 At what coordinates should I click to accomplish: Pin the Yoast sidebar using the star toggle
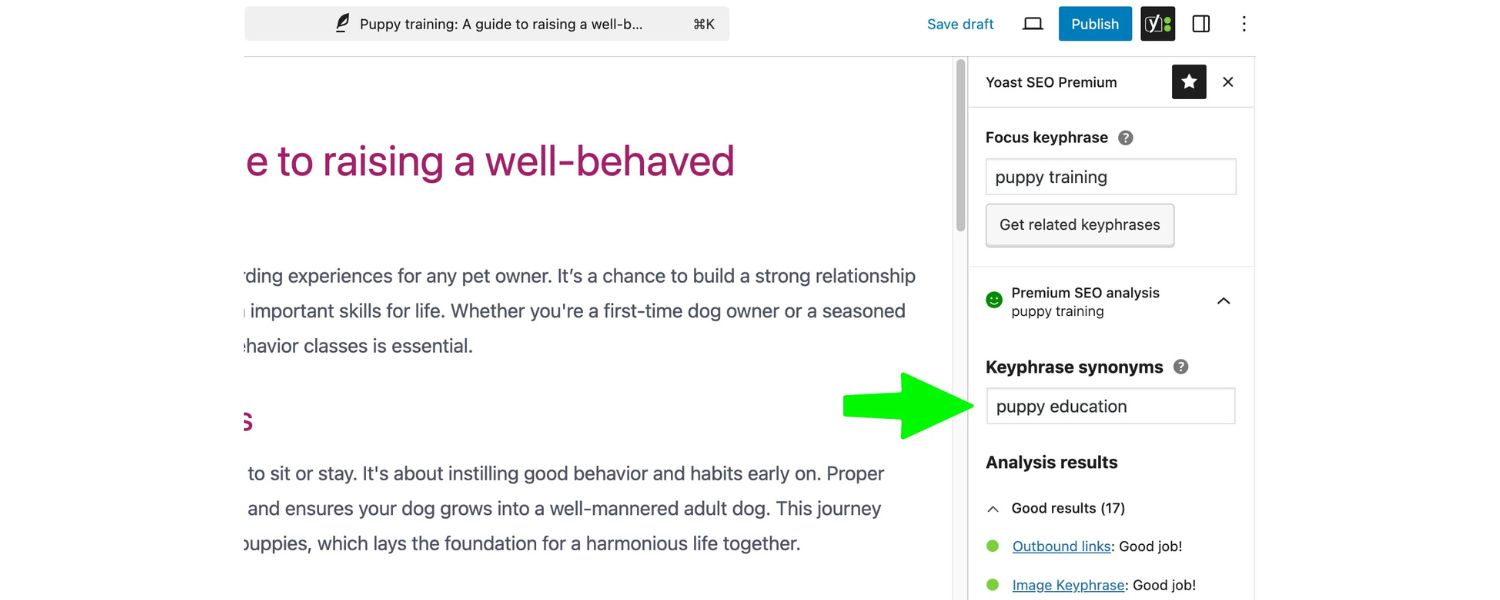click(1189, 82)
